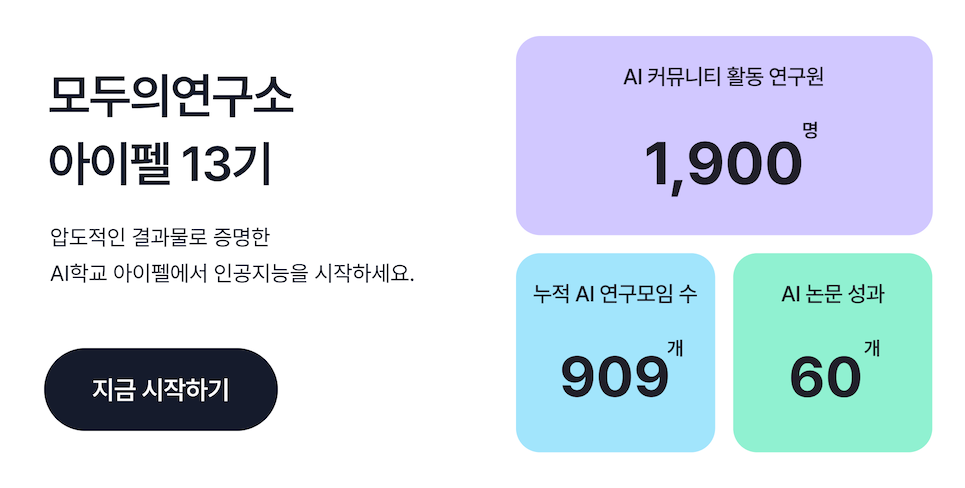965x488 pixels.
Task: Click the 개 unit beside 909
Action: (675, 348)
